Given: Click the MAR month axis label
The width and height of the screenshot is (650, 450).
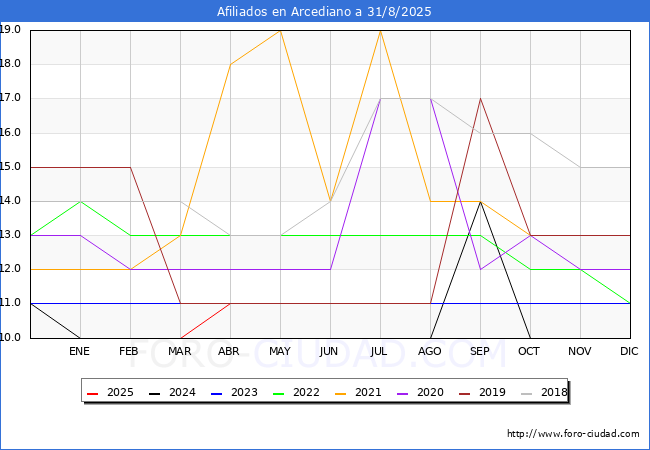Looking at the screenshot, I should (x=179, y=351).
